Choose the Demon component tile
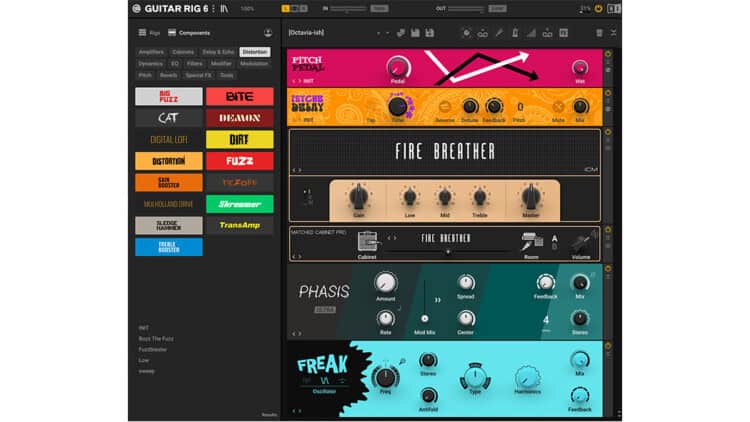The height and width of the screenshot is (422, 750). [x=240, y=118]
